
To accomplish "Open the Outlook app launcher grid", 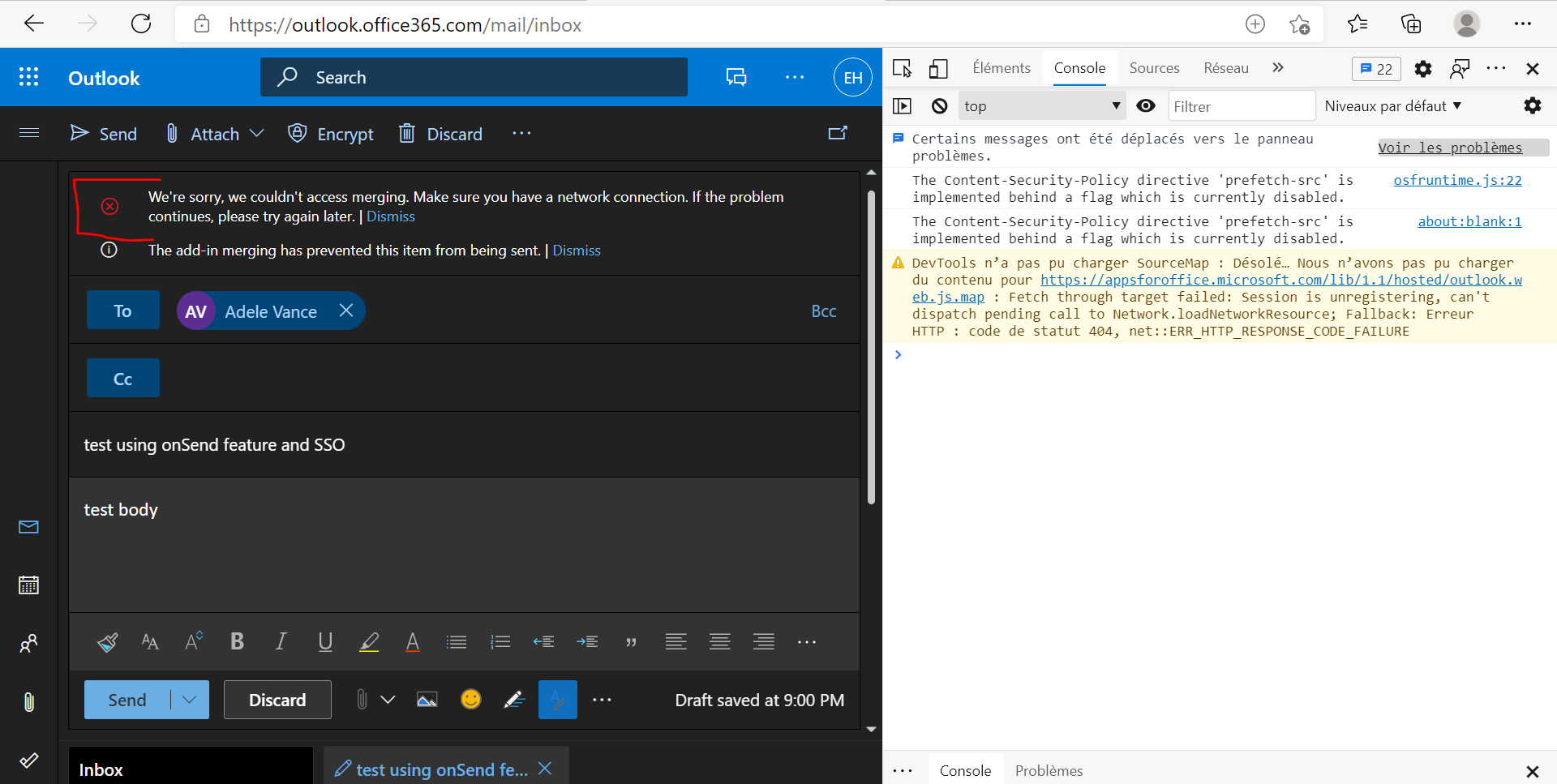I will click(29, 77).
